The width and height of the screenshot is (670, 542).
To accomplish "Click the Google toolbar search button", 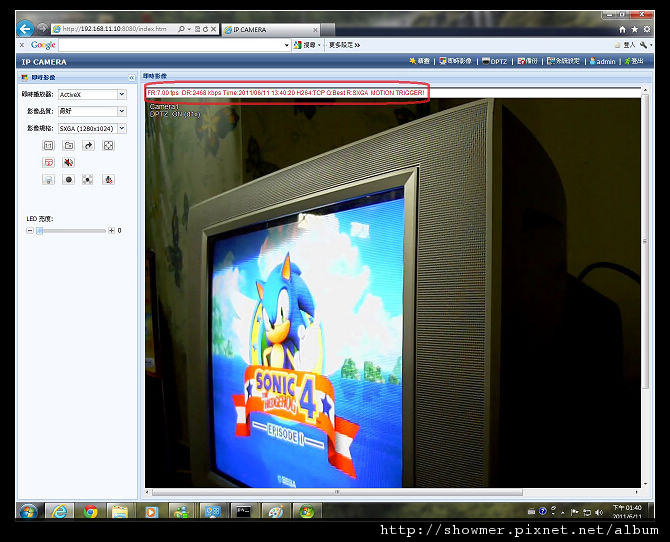I will 304,45.
